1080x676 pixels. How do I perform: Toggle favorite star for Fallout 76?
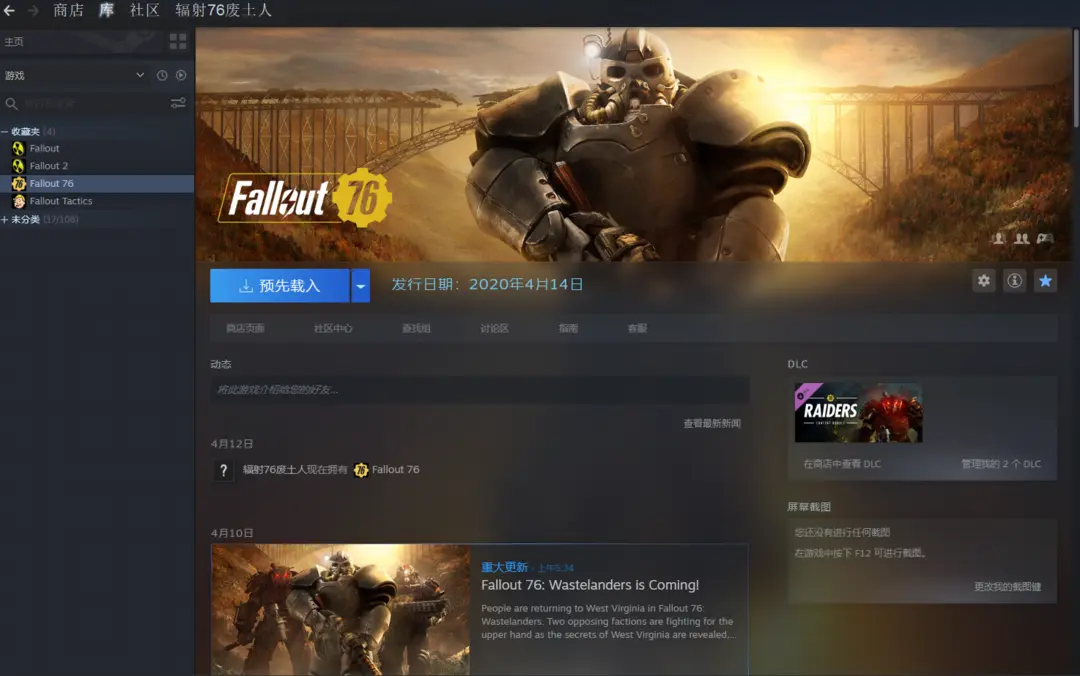1046,280
